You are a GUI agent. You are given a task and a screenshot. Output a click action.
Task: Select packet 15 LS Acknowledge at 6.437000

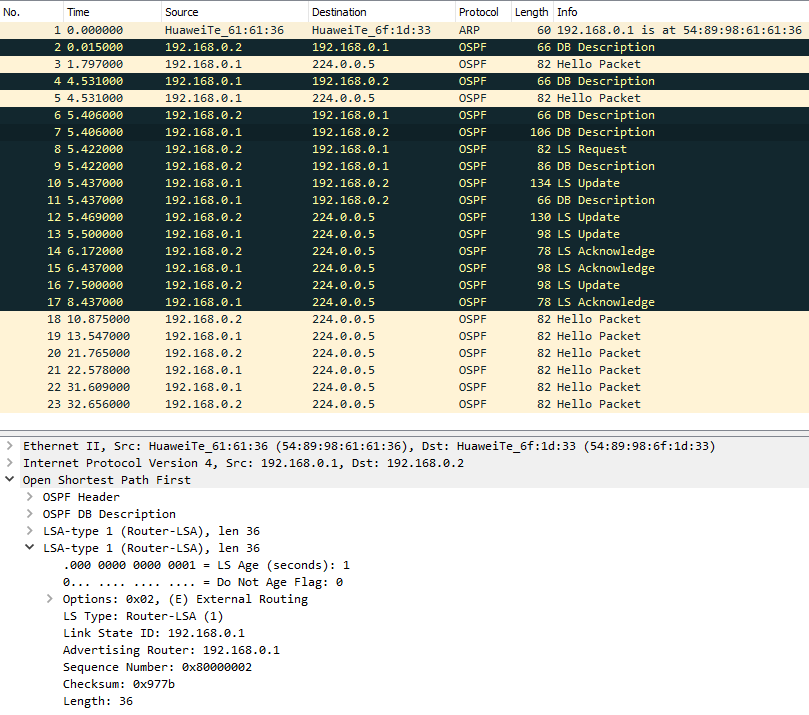click(x=404, y=268)
